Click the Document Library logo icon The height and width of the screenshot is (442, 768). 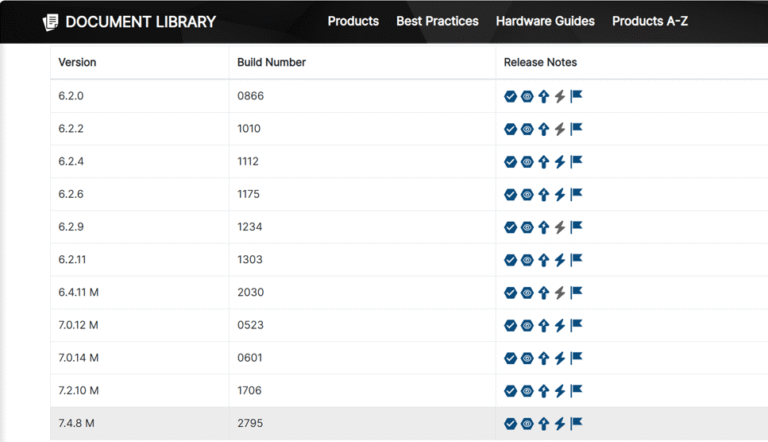coord(50,21)
